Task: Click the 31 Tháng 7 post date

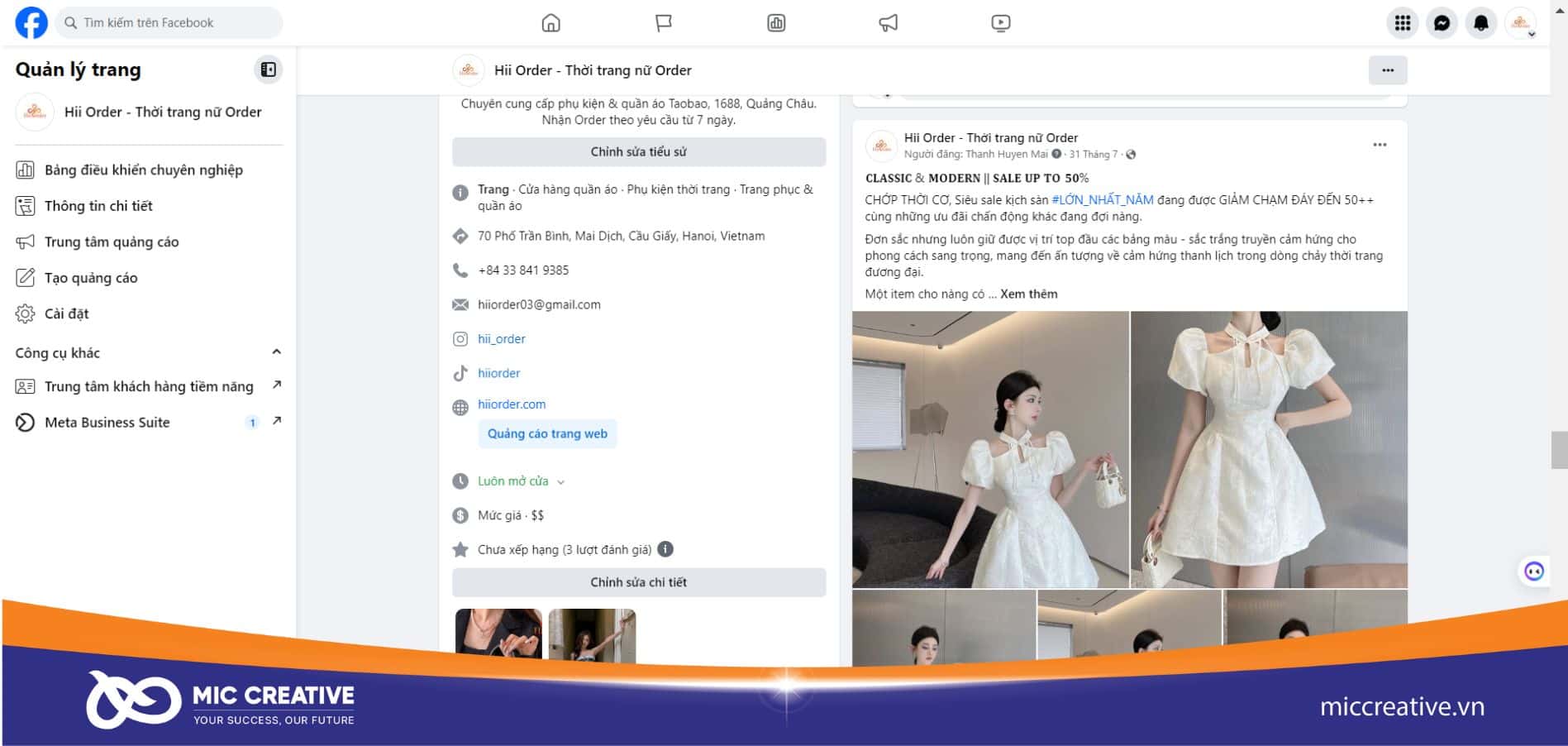Action: tap(1093, 155)
